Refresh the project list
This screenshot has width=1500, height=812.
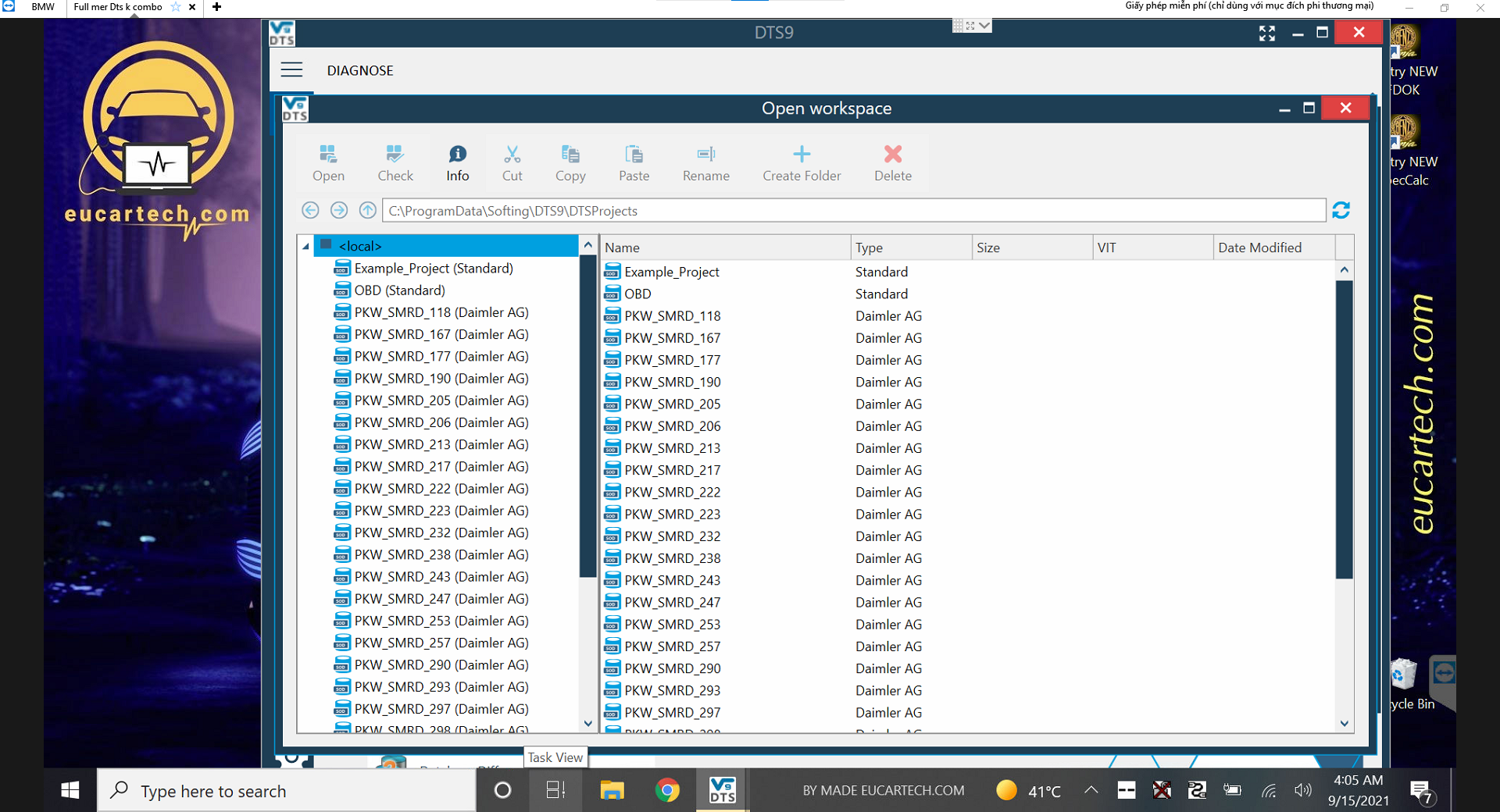click(1341, 210)
